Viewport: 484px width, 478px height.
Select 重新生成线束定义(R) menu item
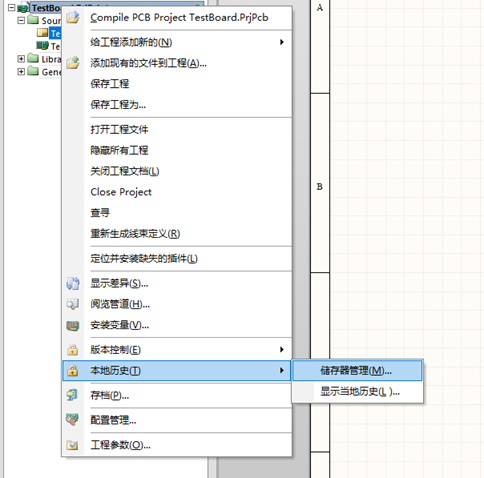(x=177, y=233)
